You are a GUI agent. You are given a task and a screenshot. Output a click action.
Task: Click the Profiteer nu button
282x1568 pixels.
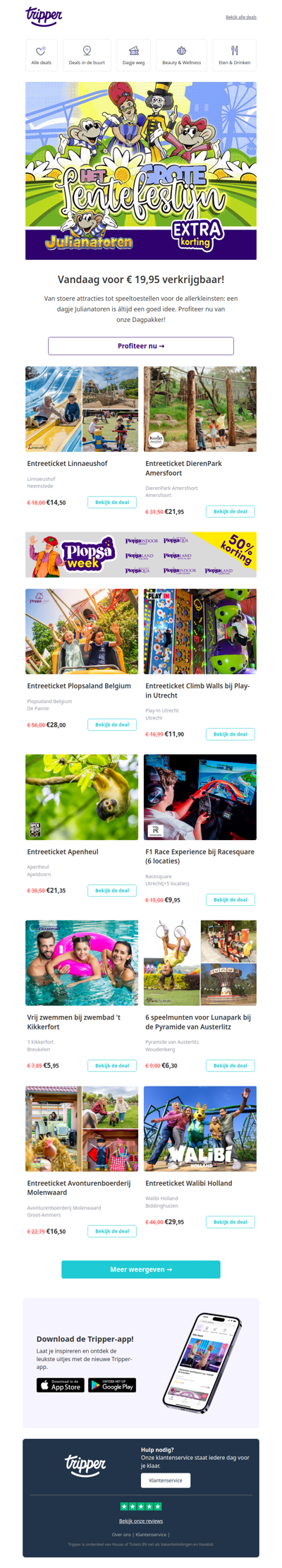[x=141, y=346]
